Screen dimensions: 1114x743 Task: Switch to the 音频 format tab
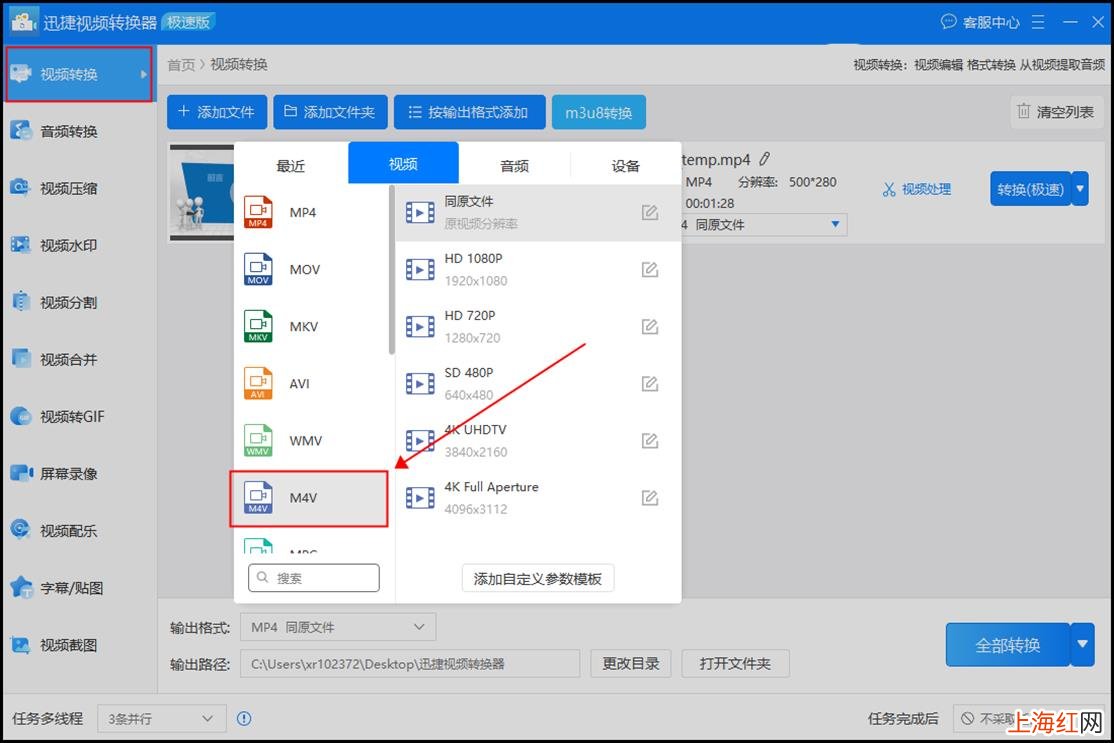pyautogui.click(x=514, y=166)
